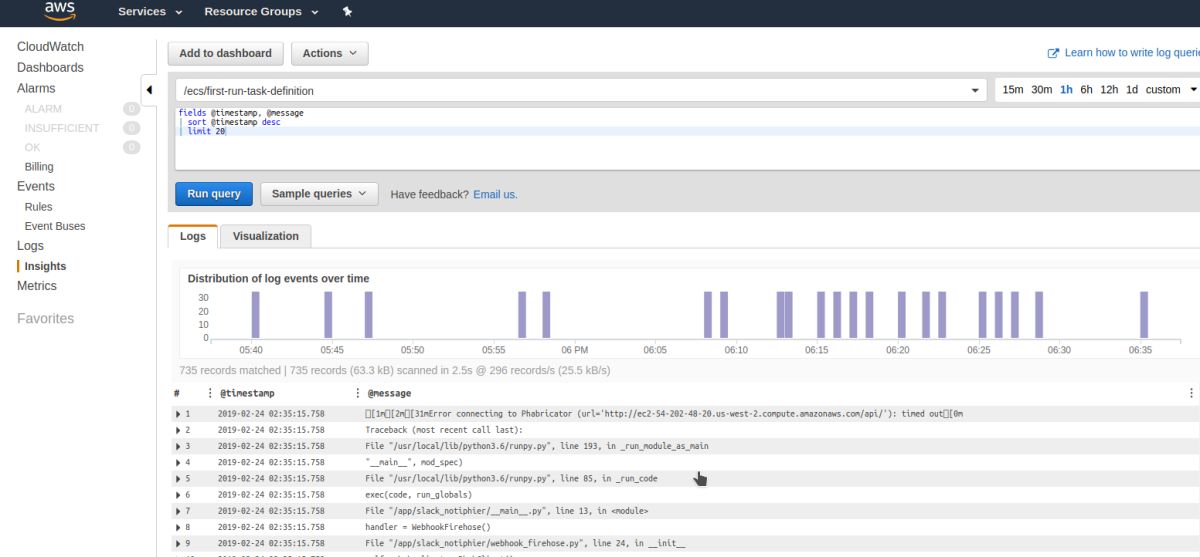1200x557 pixels.
Task: Select the 15m time range
Action: (1012, 90)
